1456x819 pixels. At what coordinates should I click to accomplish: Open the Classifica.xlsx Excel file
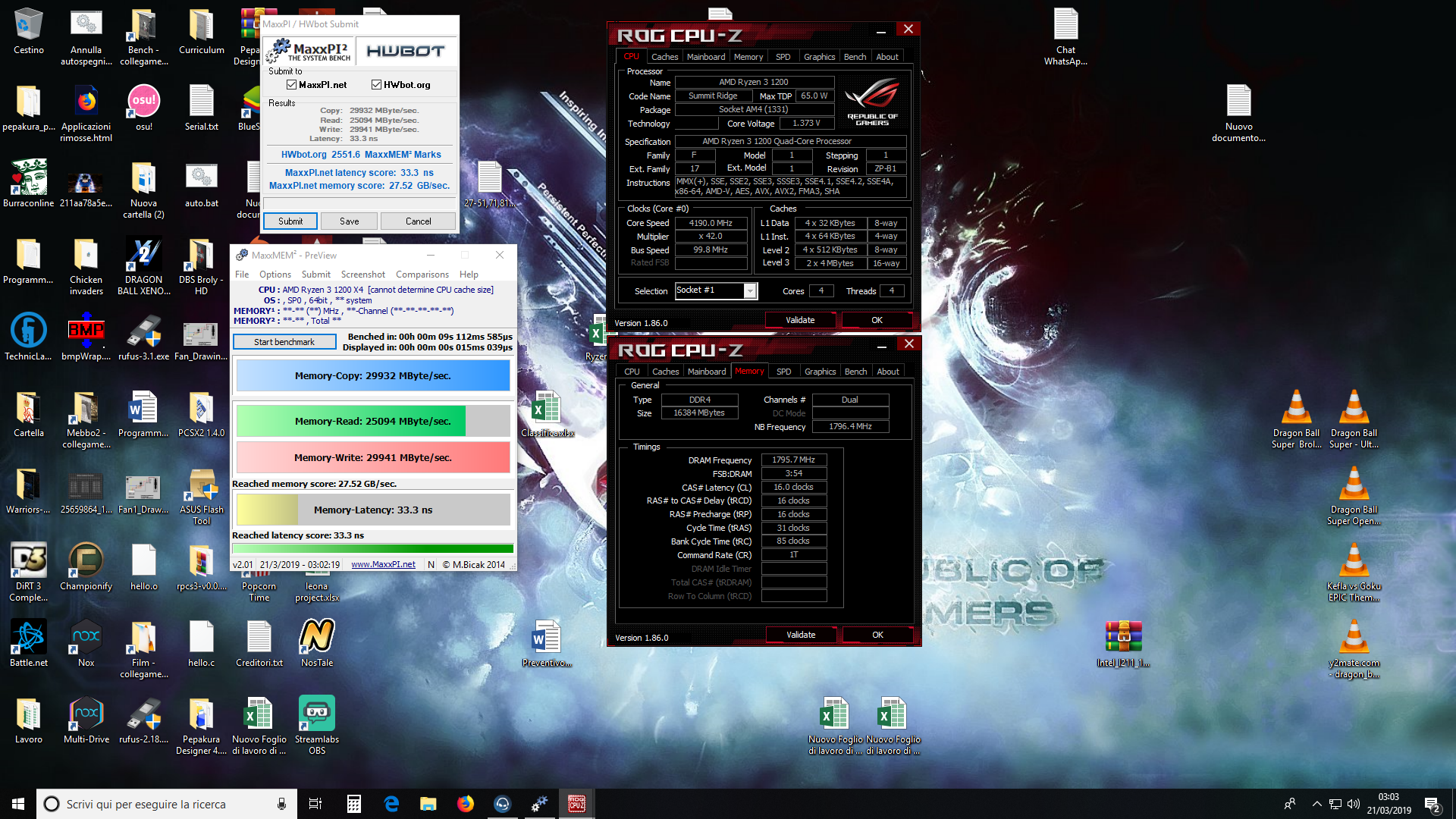pos(547,415)
